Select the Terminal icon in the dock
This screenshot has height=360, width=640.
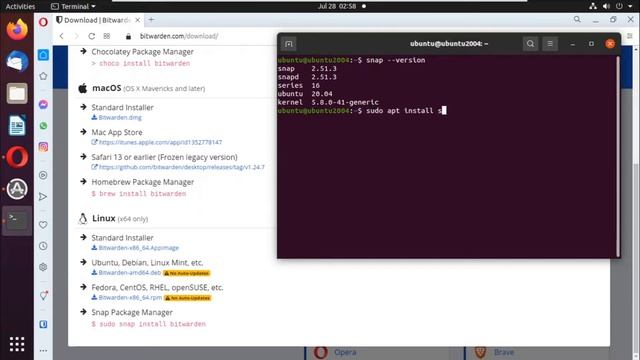click(17, 220)
